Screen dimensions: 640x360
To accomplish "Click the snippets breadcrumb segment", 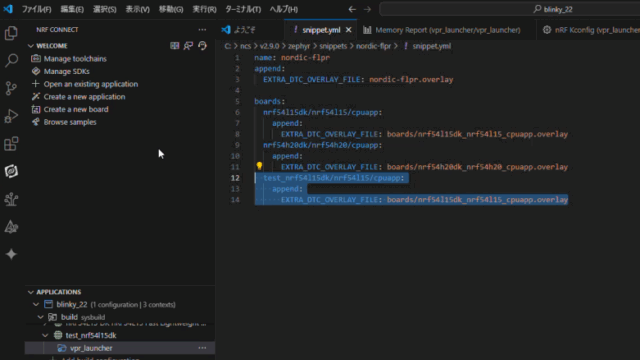I will click(333, 46).
